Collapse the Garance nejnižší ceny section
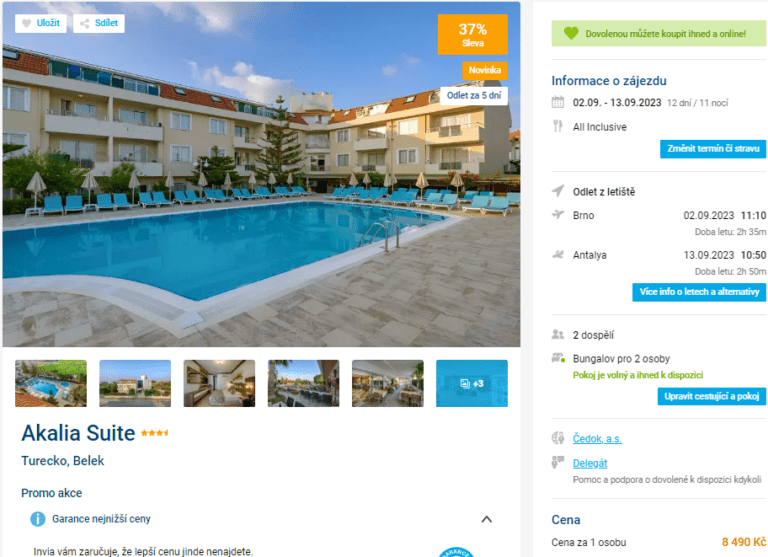768x557 pixels. 486,519
